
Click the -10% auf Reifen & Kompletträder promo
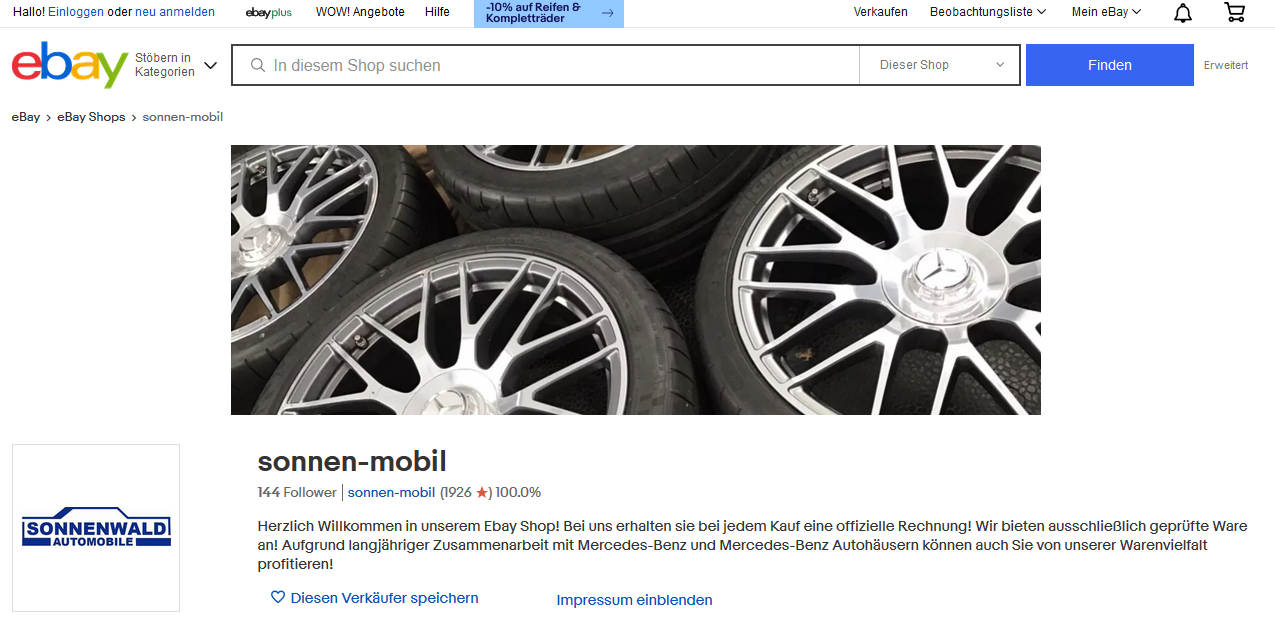549,13
